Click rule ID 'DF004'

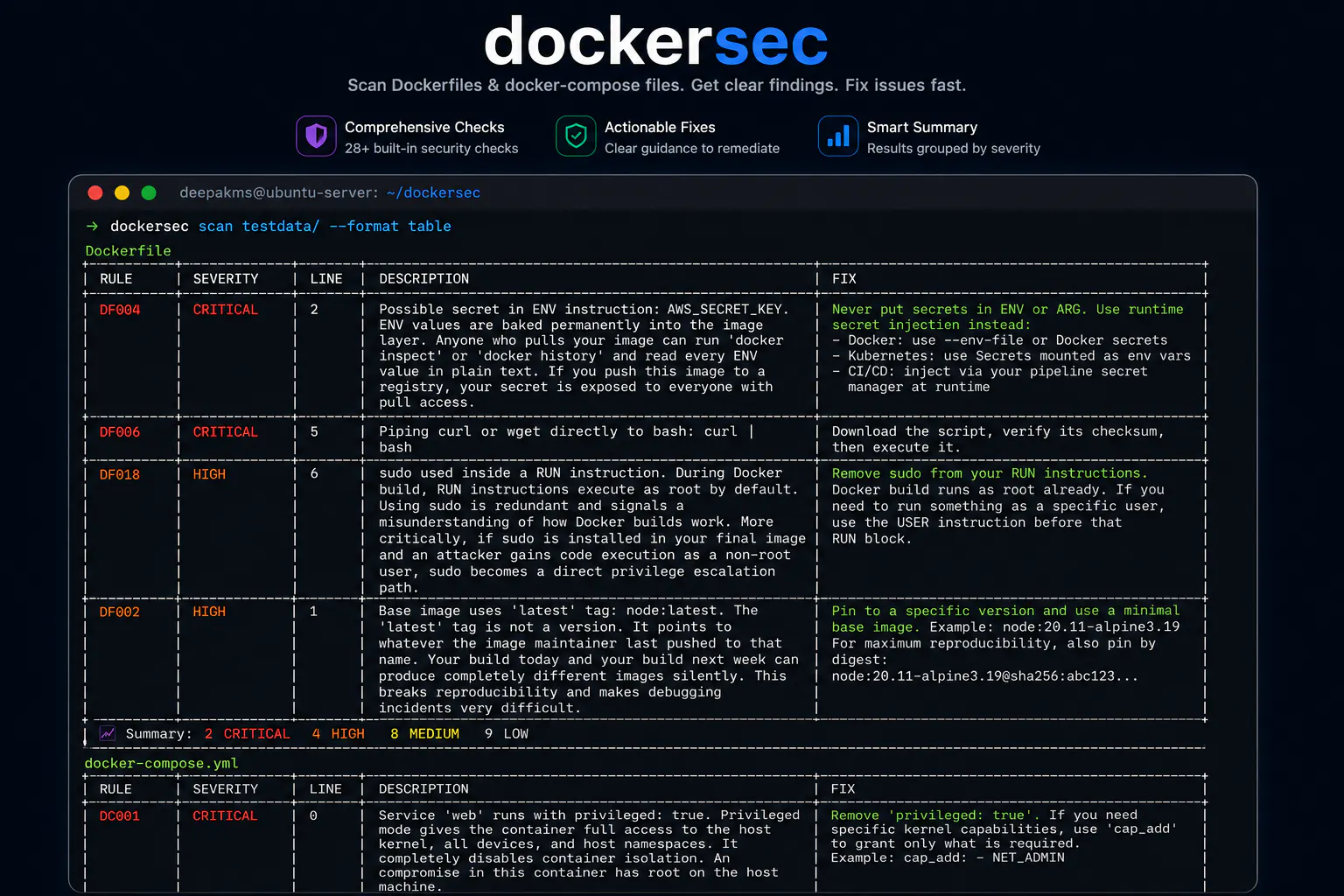click(120, 310)
